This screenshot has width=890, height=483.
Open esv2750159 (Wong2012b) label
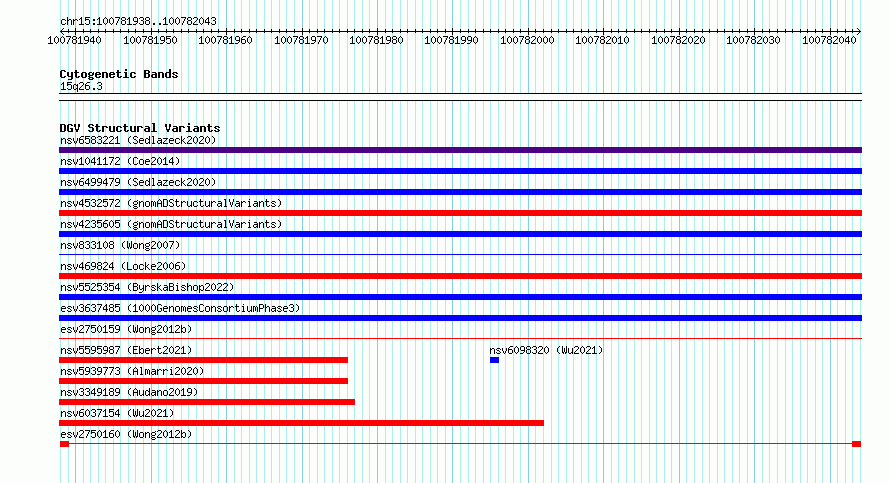pos(126,329)
